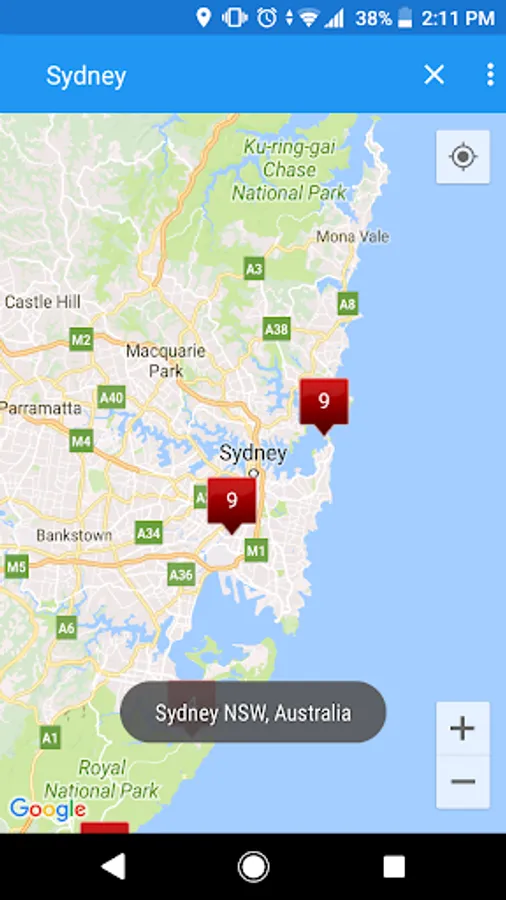Zoom in with the plus button
The height and width of the screenshot is (900, 506).
click(x=462, y=728)
